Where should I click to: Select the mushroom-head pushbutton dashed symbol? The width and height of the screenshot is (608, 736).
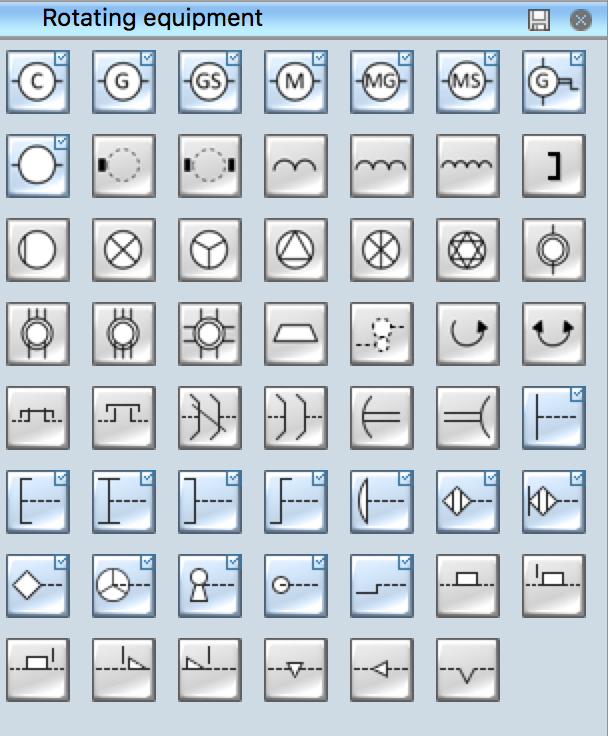(382, 502)
